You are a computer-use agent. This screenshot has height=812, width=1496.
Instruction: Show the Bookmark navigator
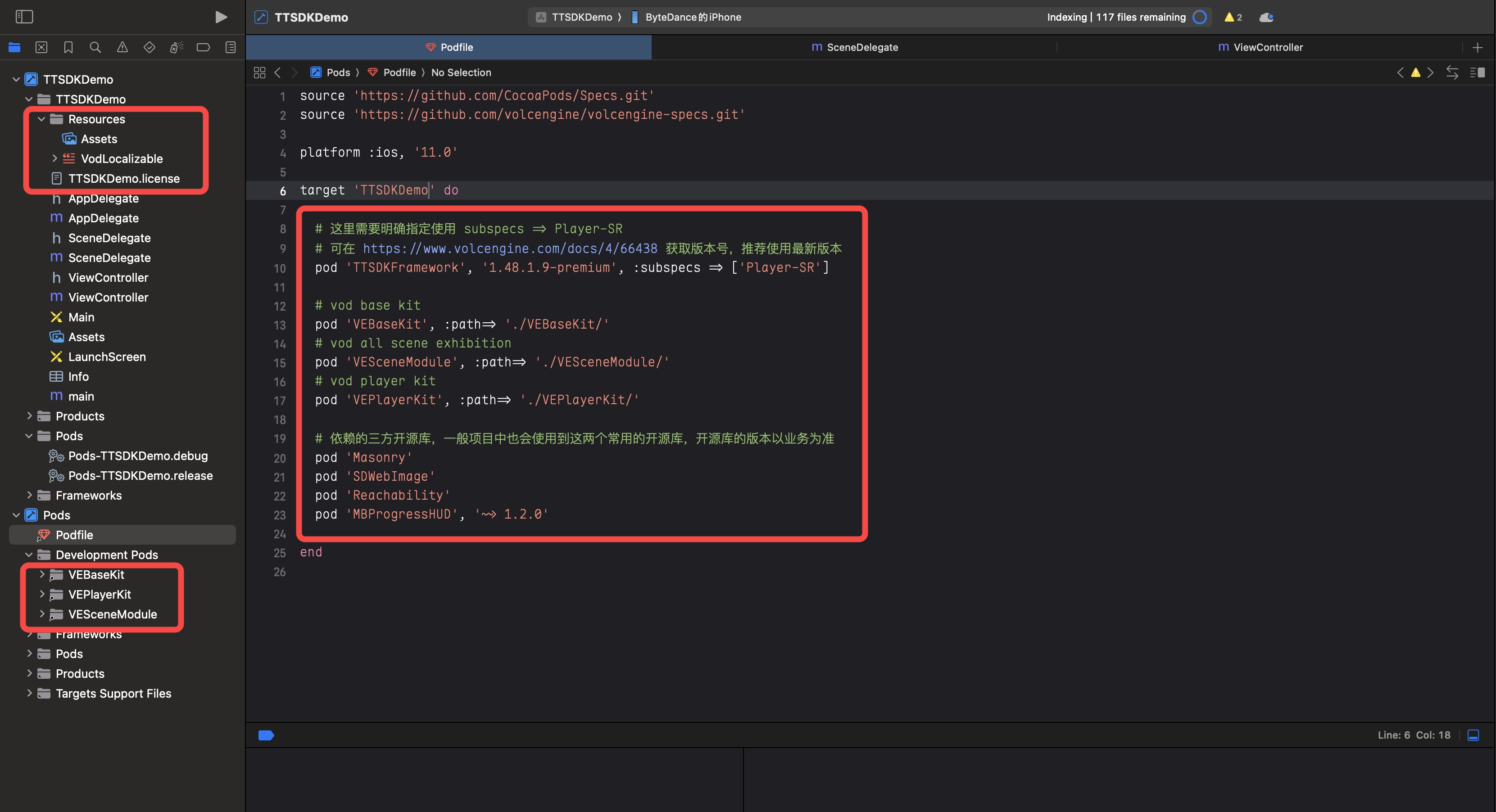pos(68,48)
